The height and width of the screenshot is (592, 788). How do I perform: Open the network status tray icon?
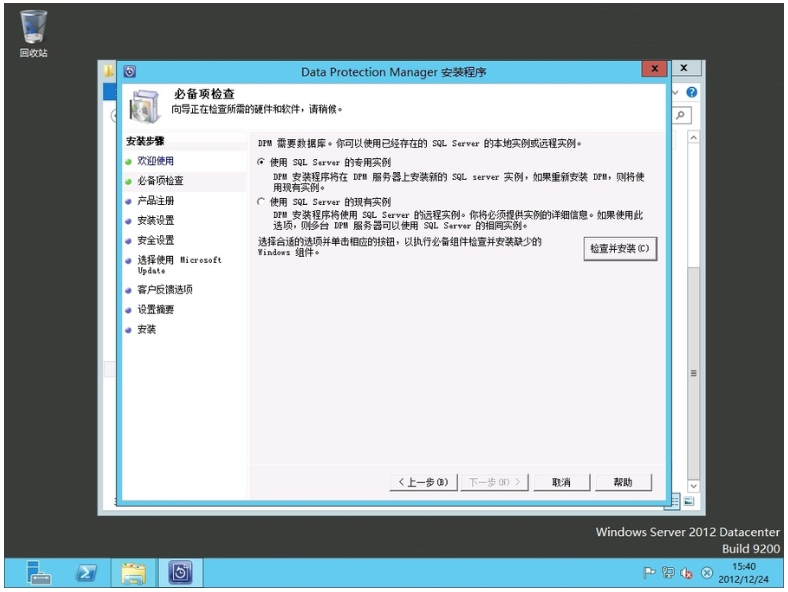(x=668, y=572)
